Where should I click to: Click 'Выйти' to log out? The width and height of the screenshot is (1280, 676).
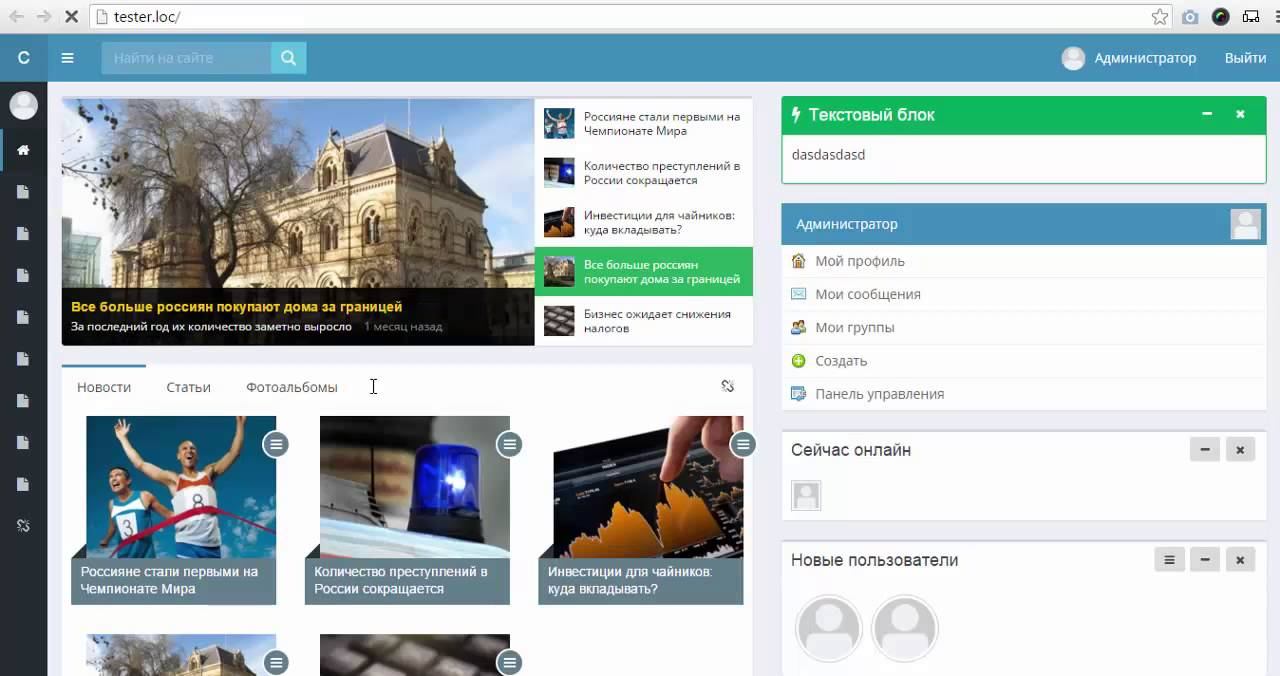click(1246, 58)
